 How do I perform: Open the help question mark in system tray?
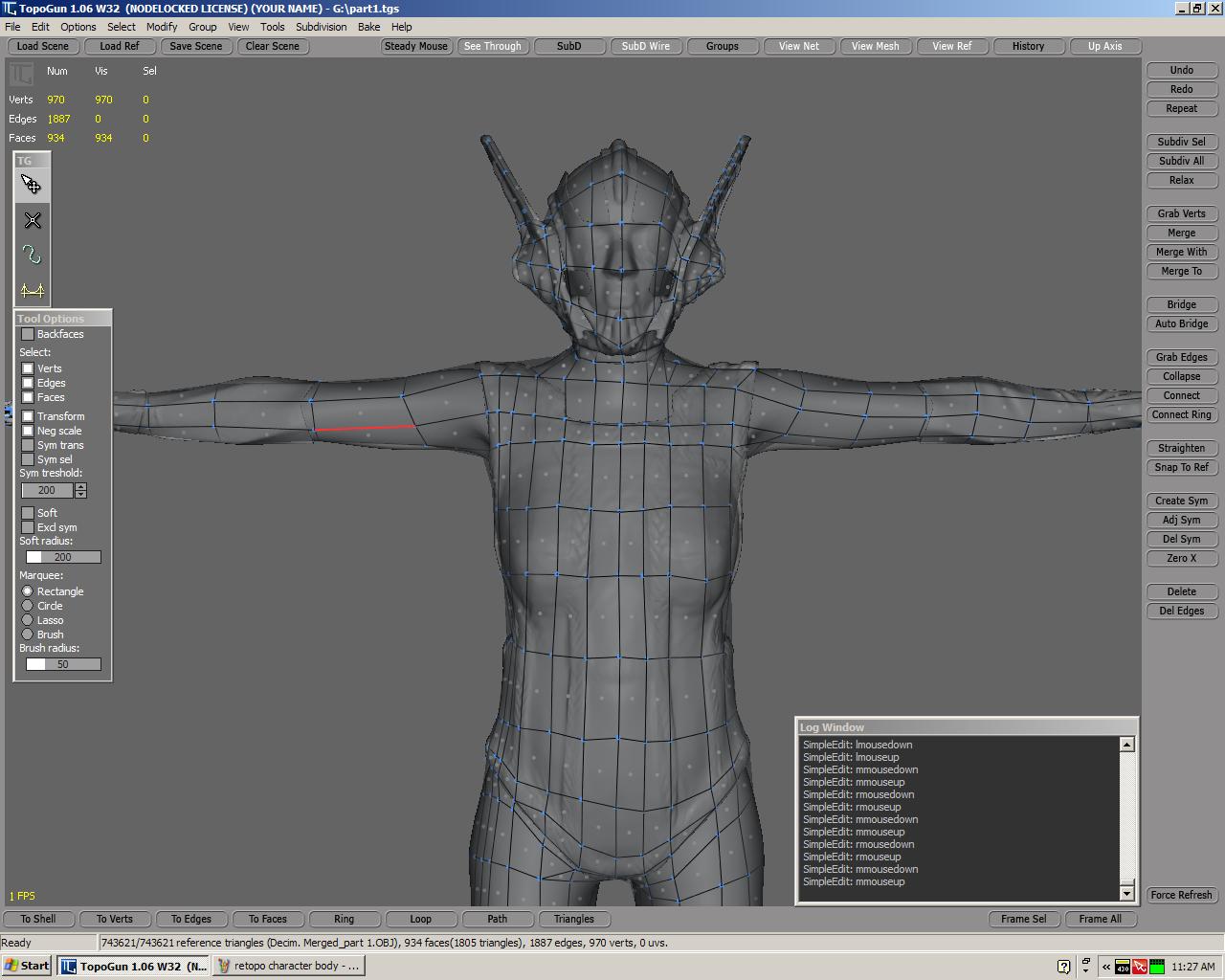(x=1062, y=966)
